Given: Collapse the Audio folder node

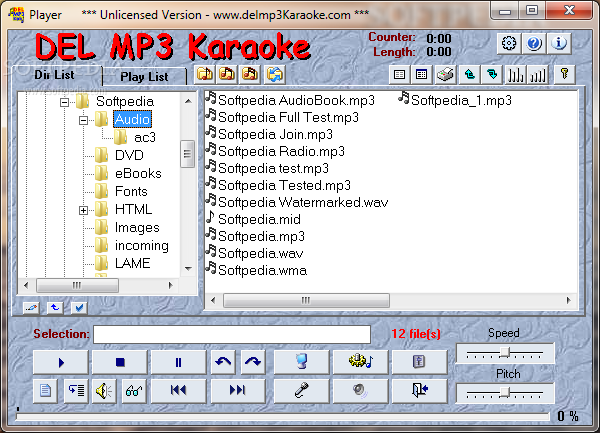Looking at the screenshot, I should pos(83,120).
